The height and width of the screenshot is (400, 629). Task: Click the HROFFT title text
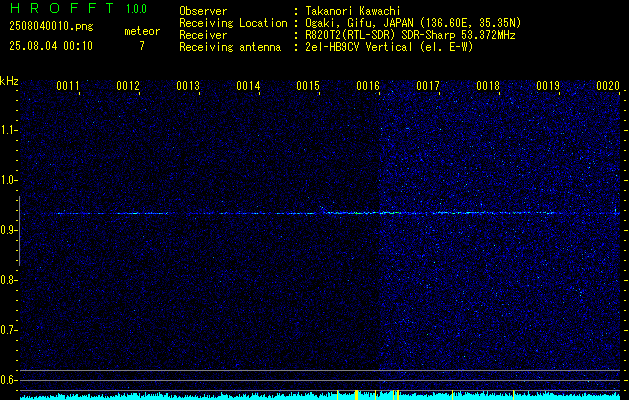click(x=62, y=8)
